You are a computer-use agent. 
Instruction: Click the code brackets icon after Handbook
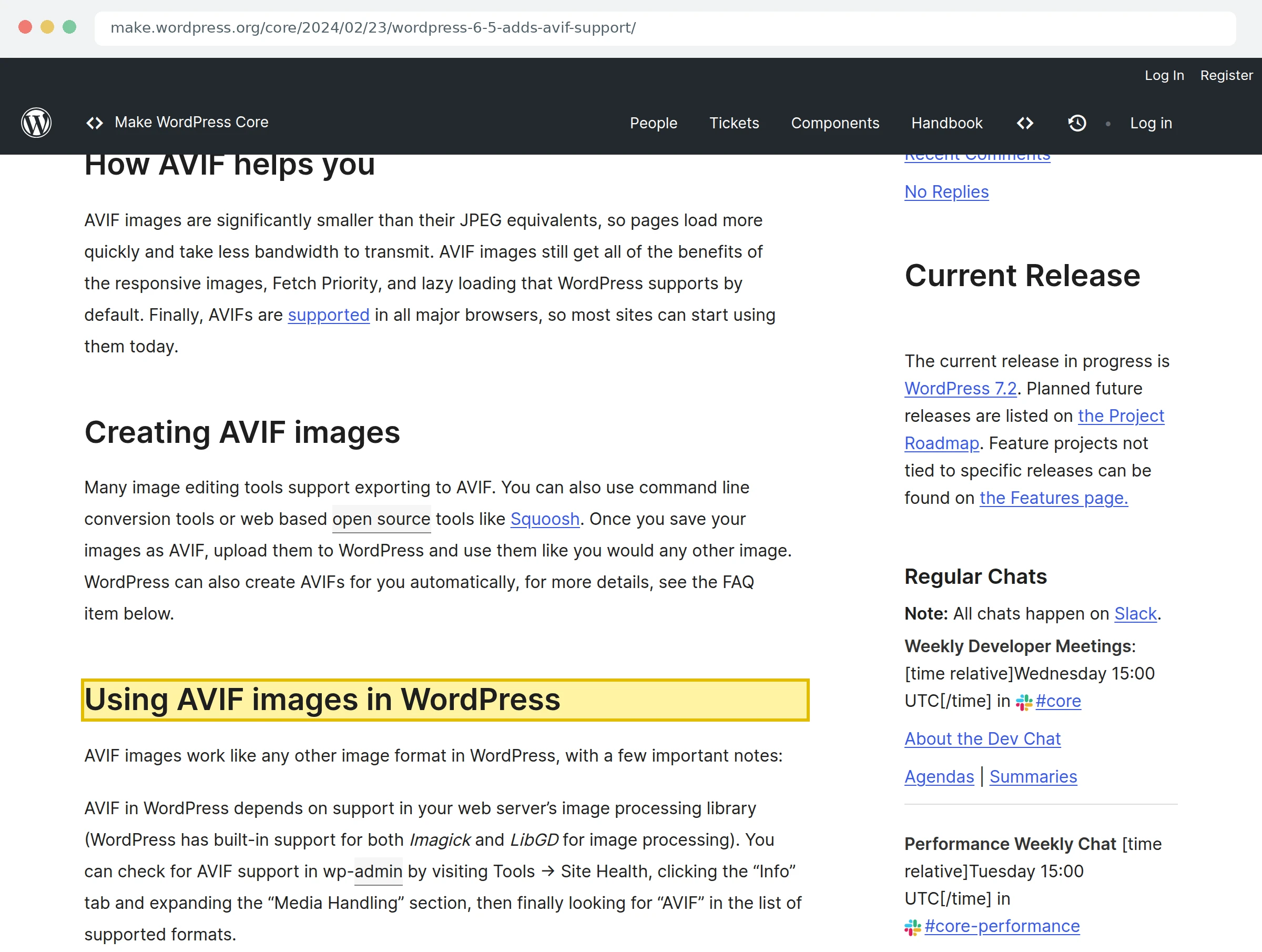click(x=1025, y=123)
